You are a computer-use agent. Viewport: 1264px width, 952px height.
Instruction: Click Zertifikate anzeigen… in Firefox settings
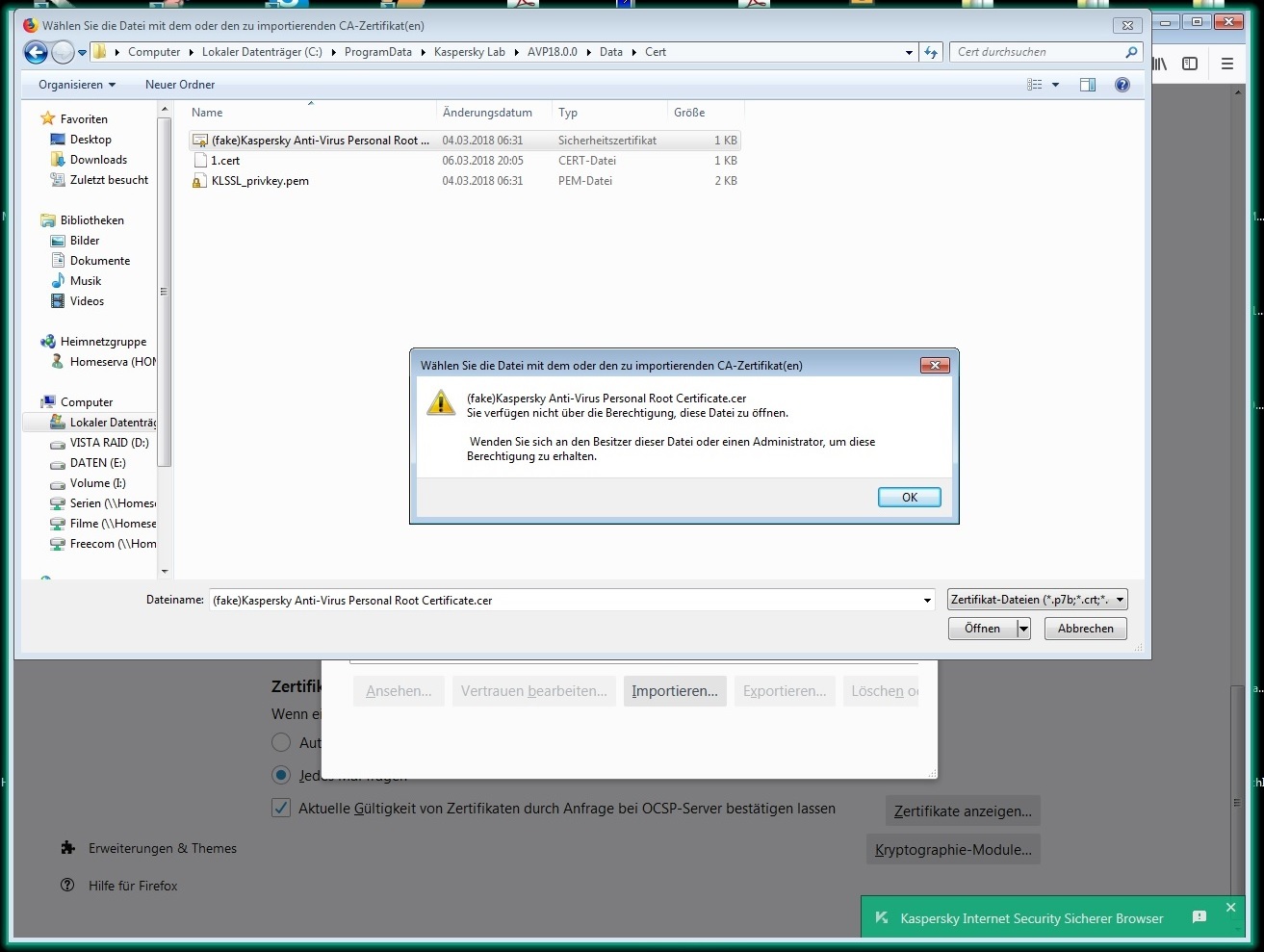963,811
